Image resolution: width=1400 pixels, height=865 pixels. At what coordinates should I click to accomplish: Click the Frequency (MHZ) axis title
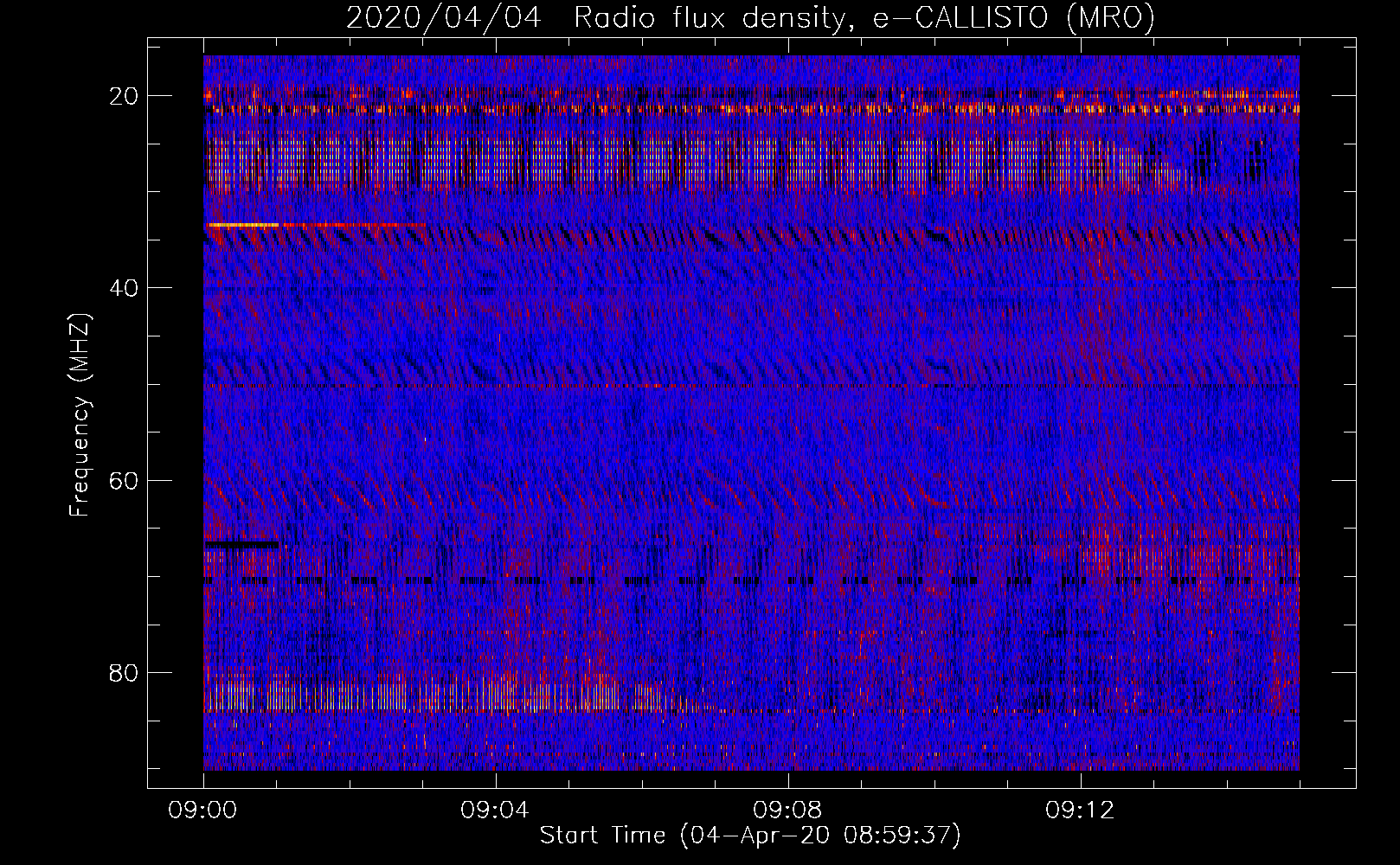click(80, 414)
